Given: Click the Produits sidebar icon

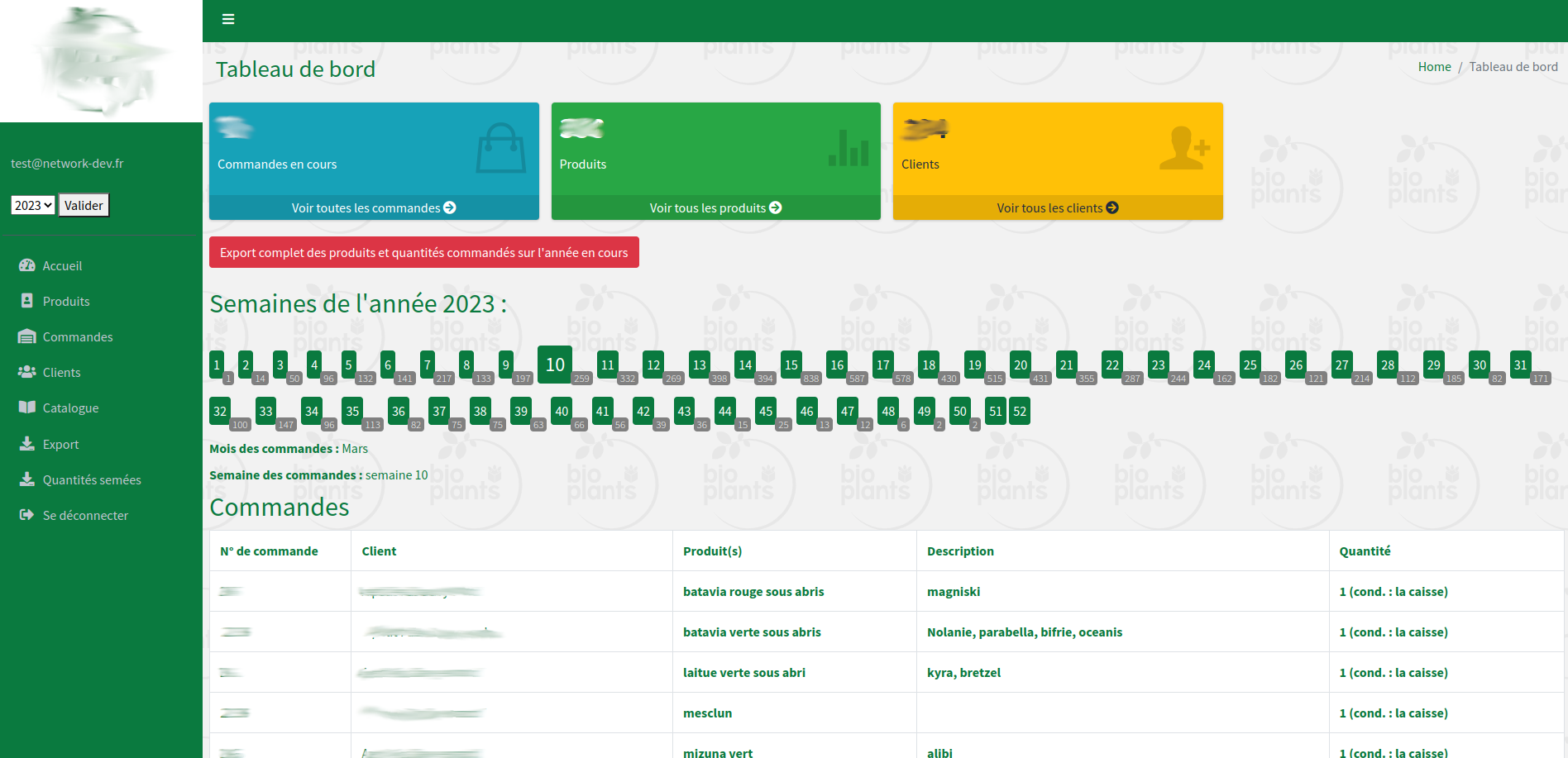Looking at the screenshot, I should [27, 301].
